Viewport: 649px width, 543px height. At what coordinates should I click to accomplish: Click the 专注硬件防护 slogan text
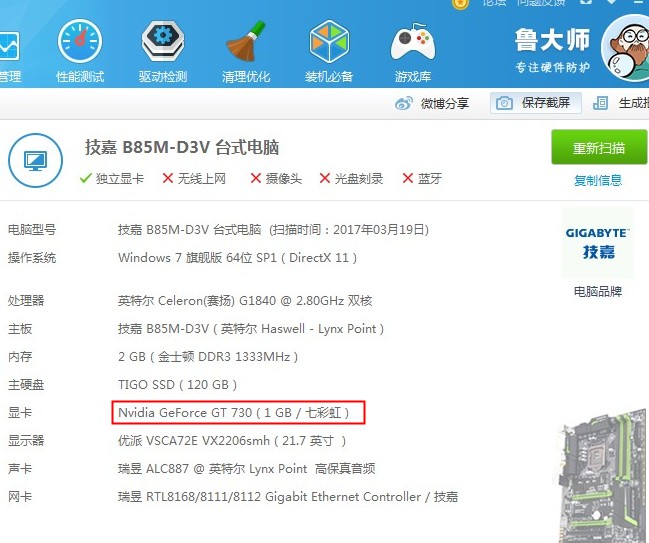553,67
